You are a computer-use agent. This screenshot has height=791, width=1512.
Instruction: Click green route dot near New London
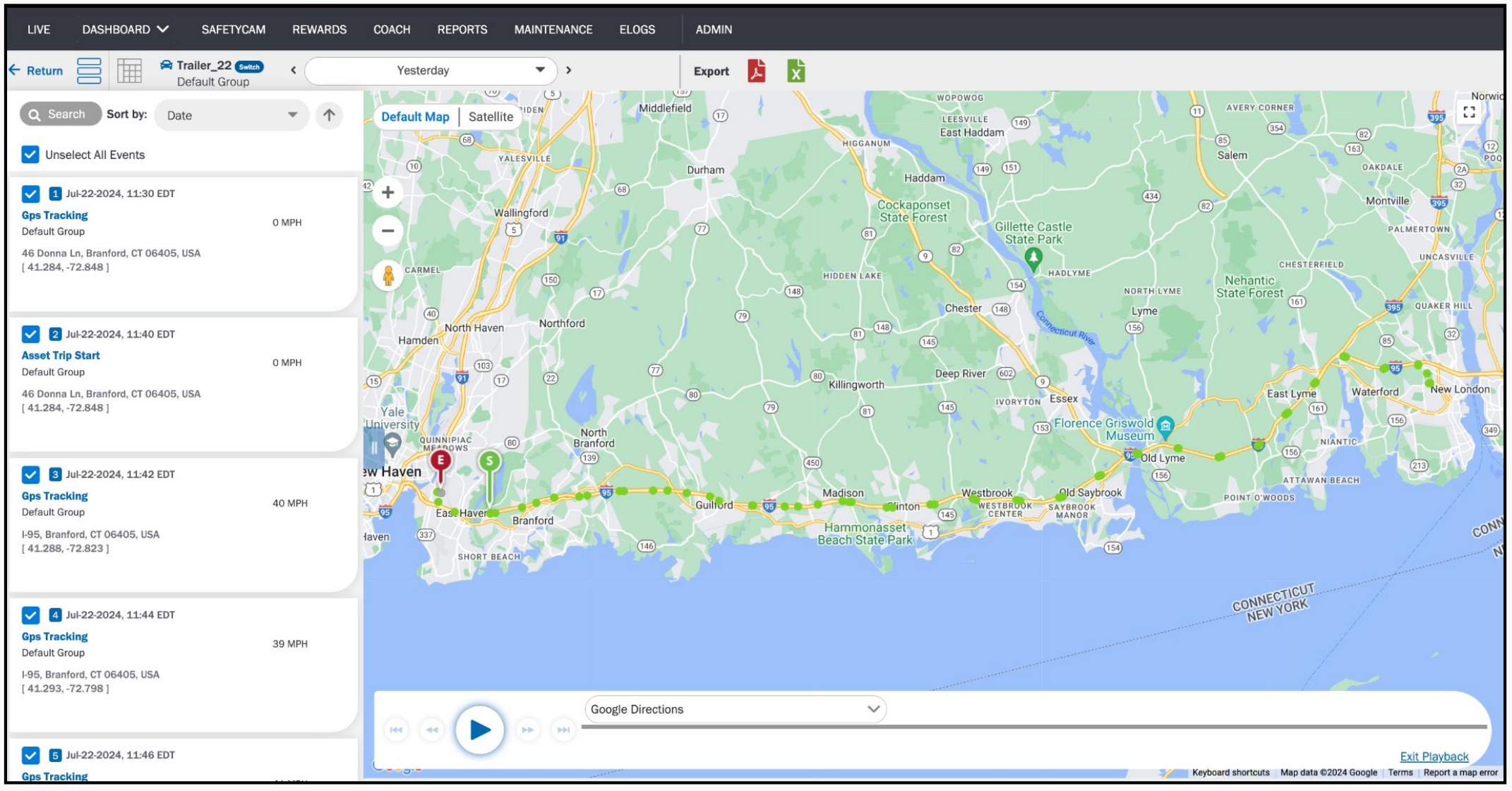coord(1429,383)
